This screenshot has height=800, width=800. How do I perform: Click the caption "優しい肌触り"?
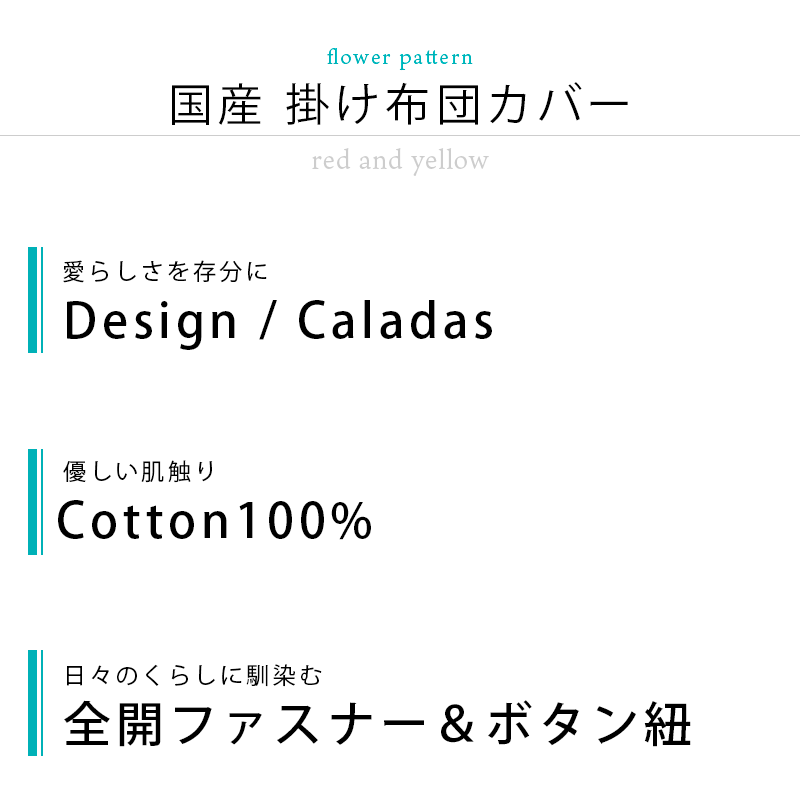[x=139, y=471]
